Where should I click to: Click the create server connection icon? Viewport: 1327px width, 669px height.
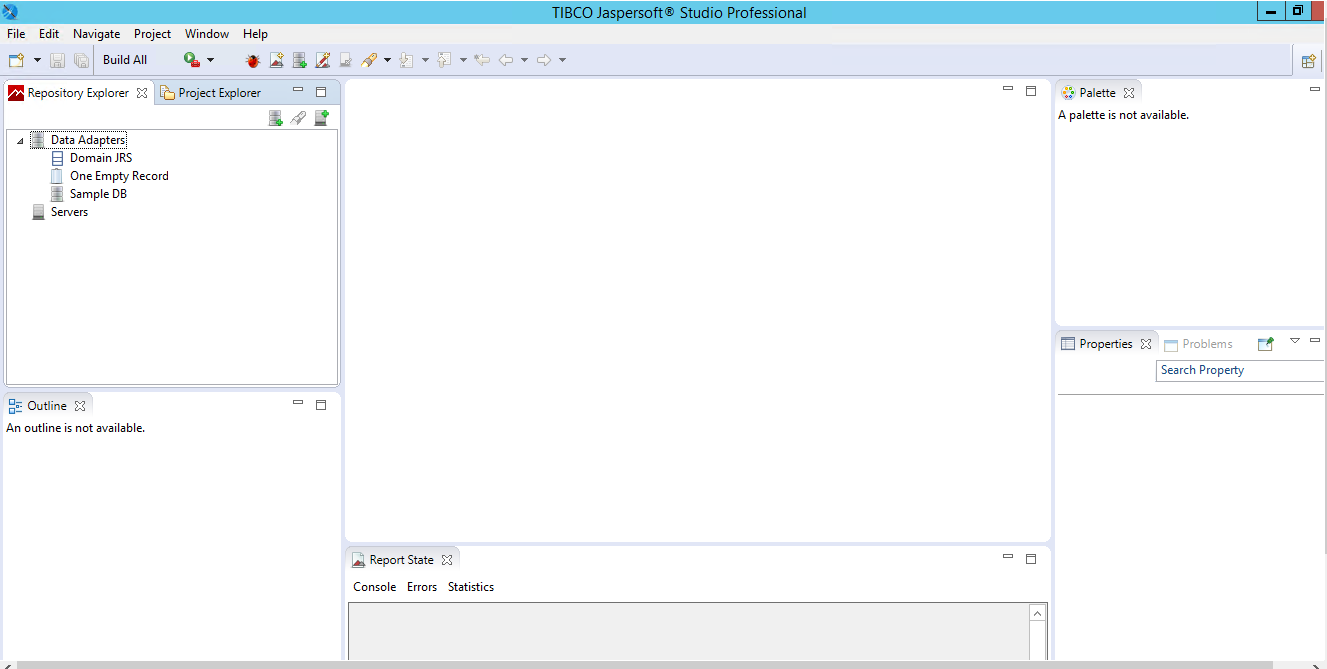pyautogui.click(x=321, y=118)
